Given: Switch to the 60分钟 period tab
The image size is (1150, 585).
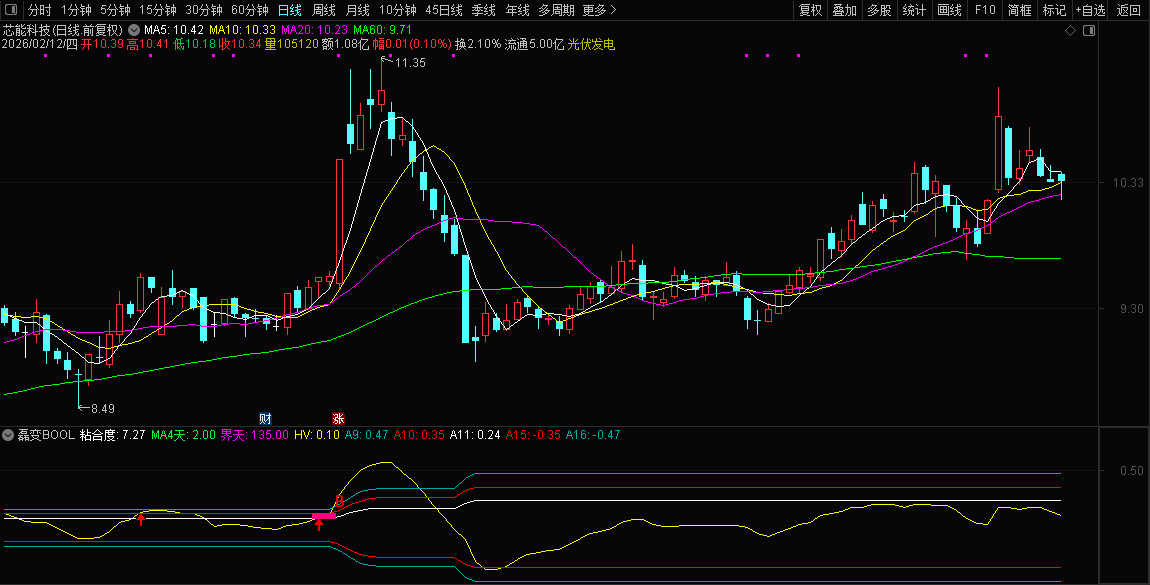Looking at the screenshot, I should [249, 11].
